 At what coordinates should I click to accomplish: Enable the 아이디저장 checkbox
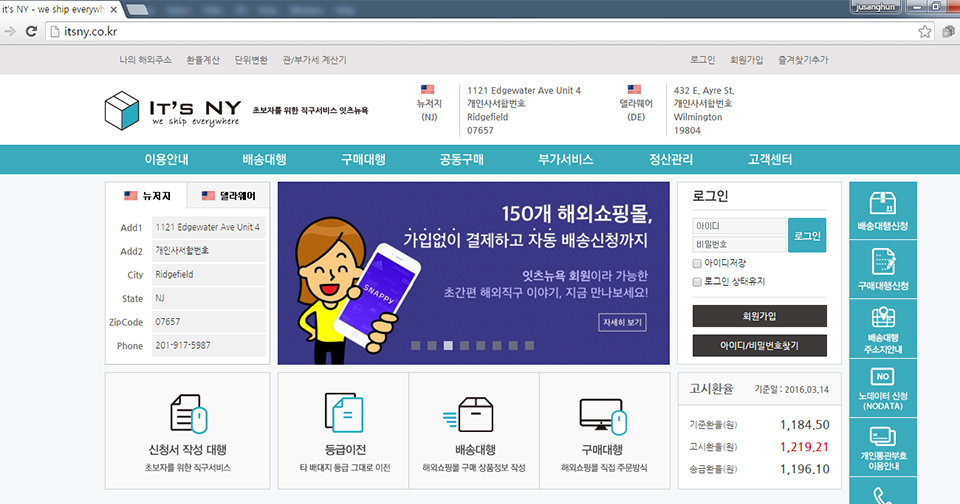[697, 263]
